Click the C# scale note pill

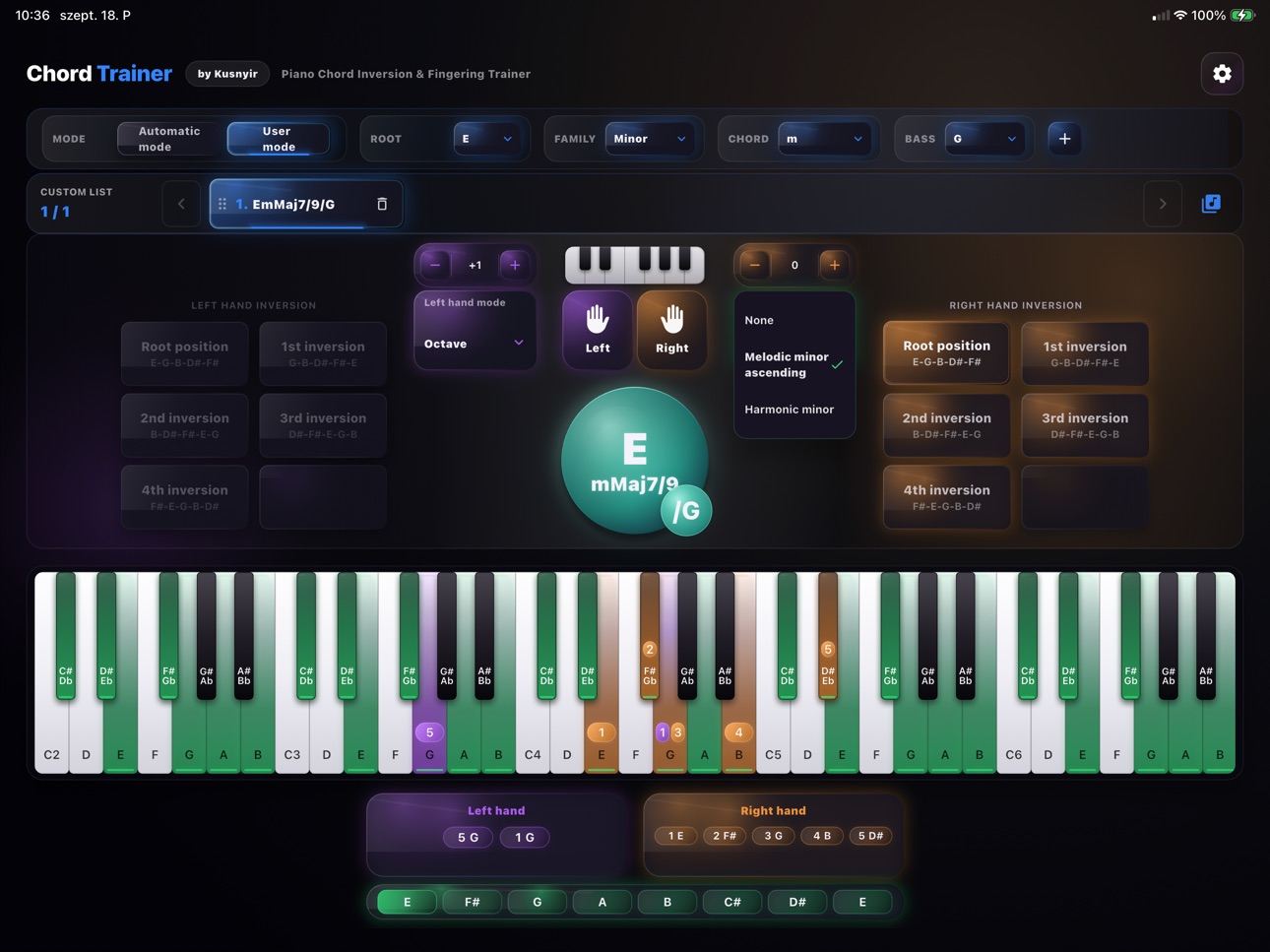732,902
